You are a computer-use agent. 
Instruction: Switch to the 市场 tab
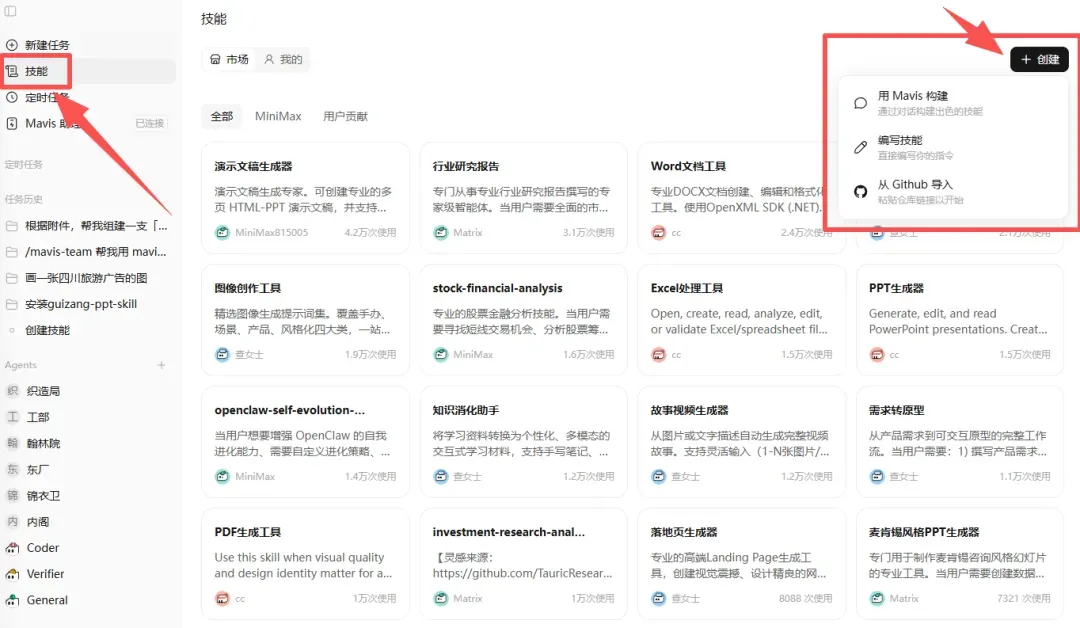pyautogui.click(x=229, y=59)
